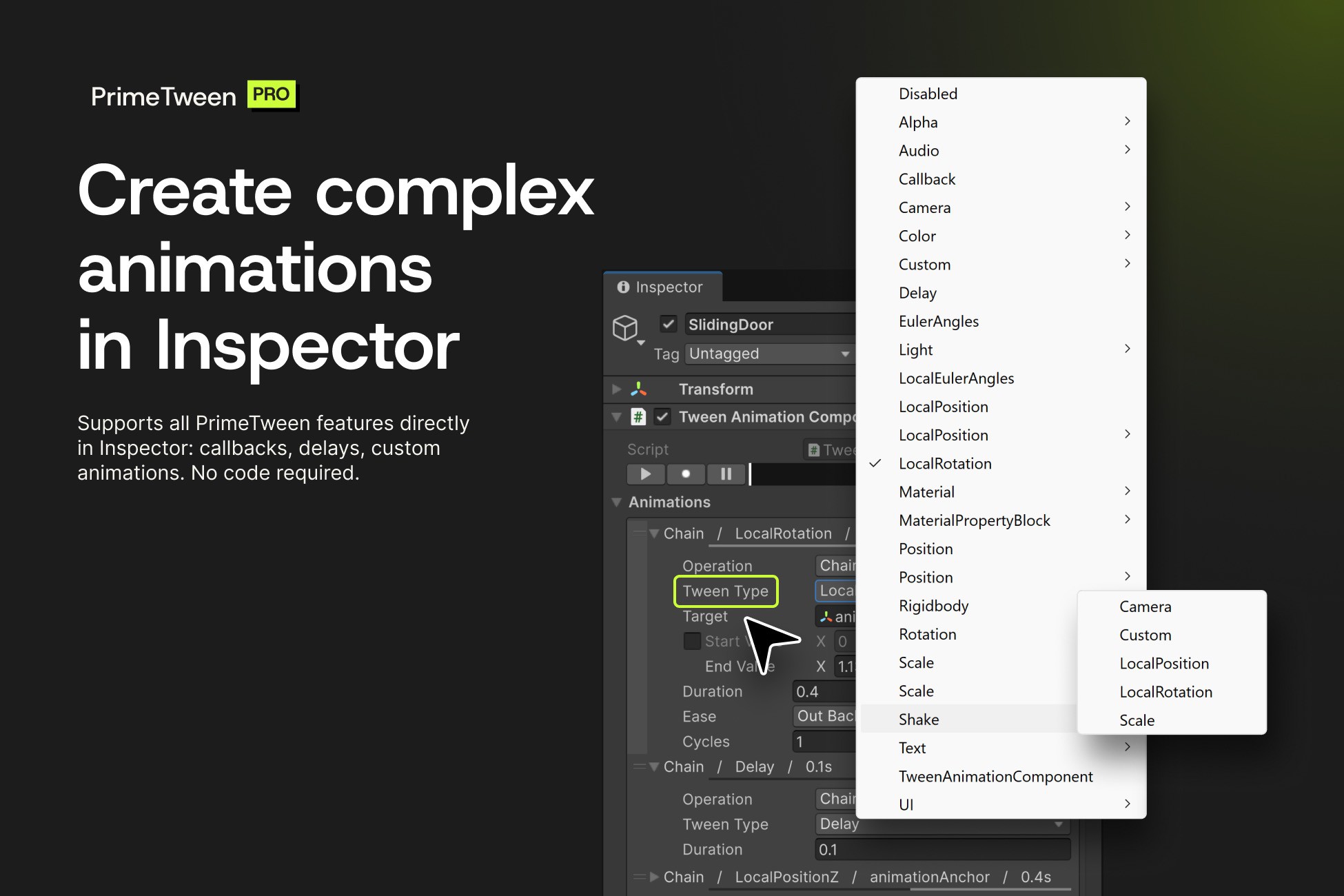
Task: Click the PRO badge next to PrimeTween
Action: (x=272, y=94)
